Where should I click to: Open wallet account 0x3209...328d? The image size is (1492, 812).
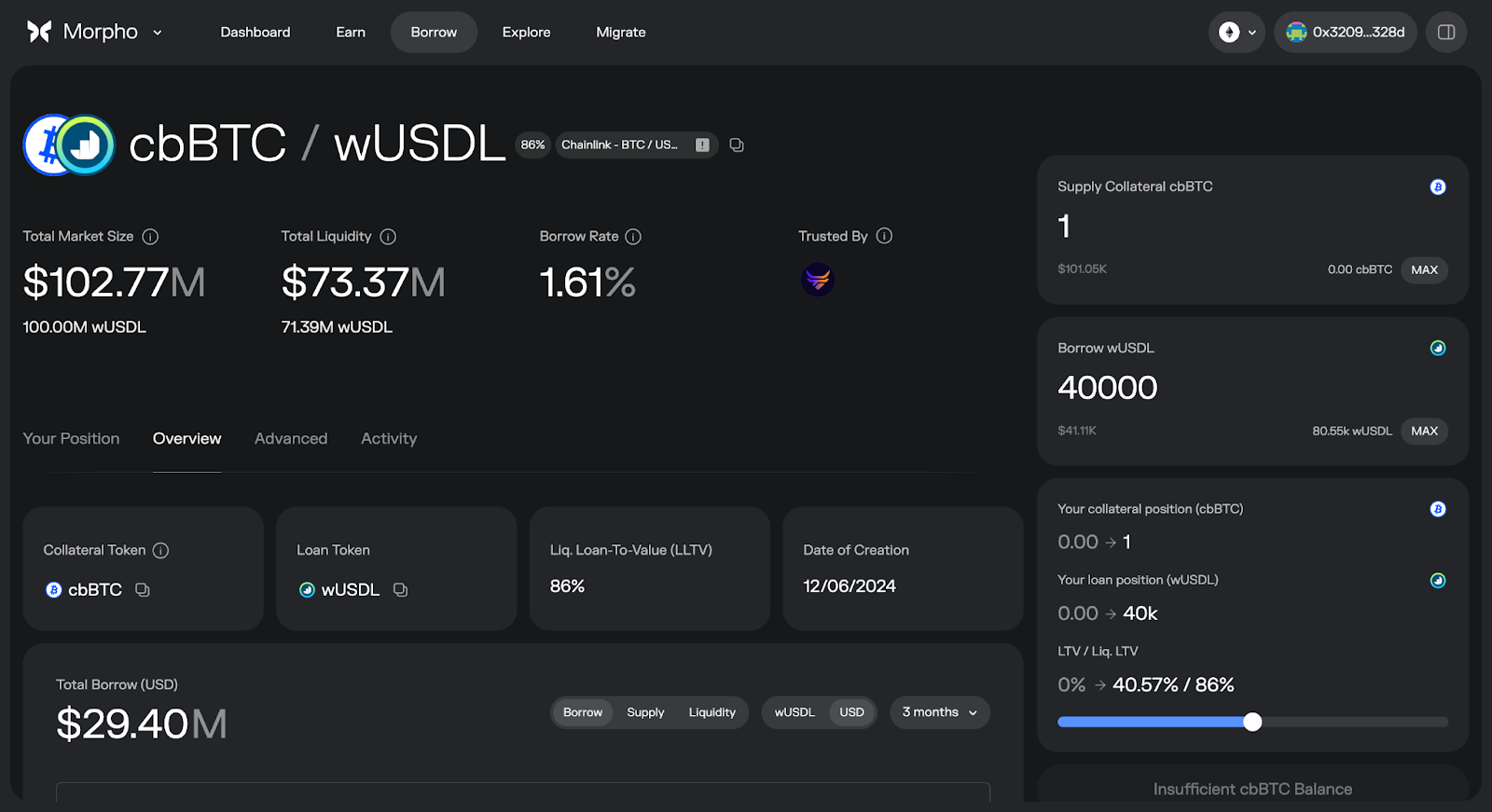point(1346,32)
